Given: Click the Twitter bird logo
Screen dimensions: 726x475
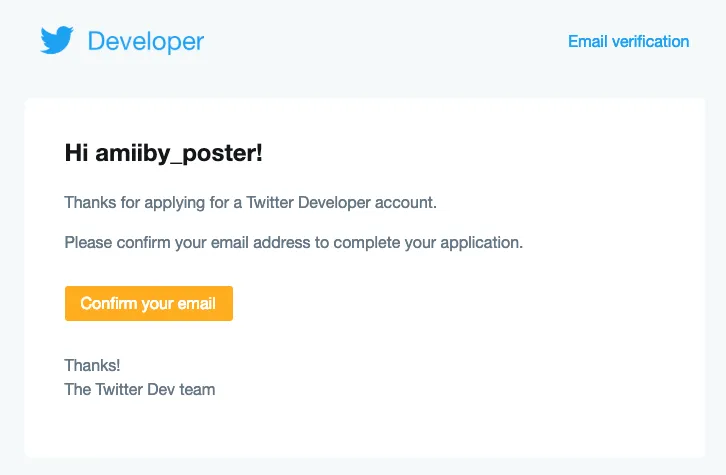Looking at the screenshot, I should pyautogui.click(x=56, y=40).
